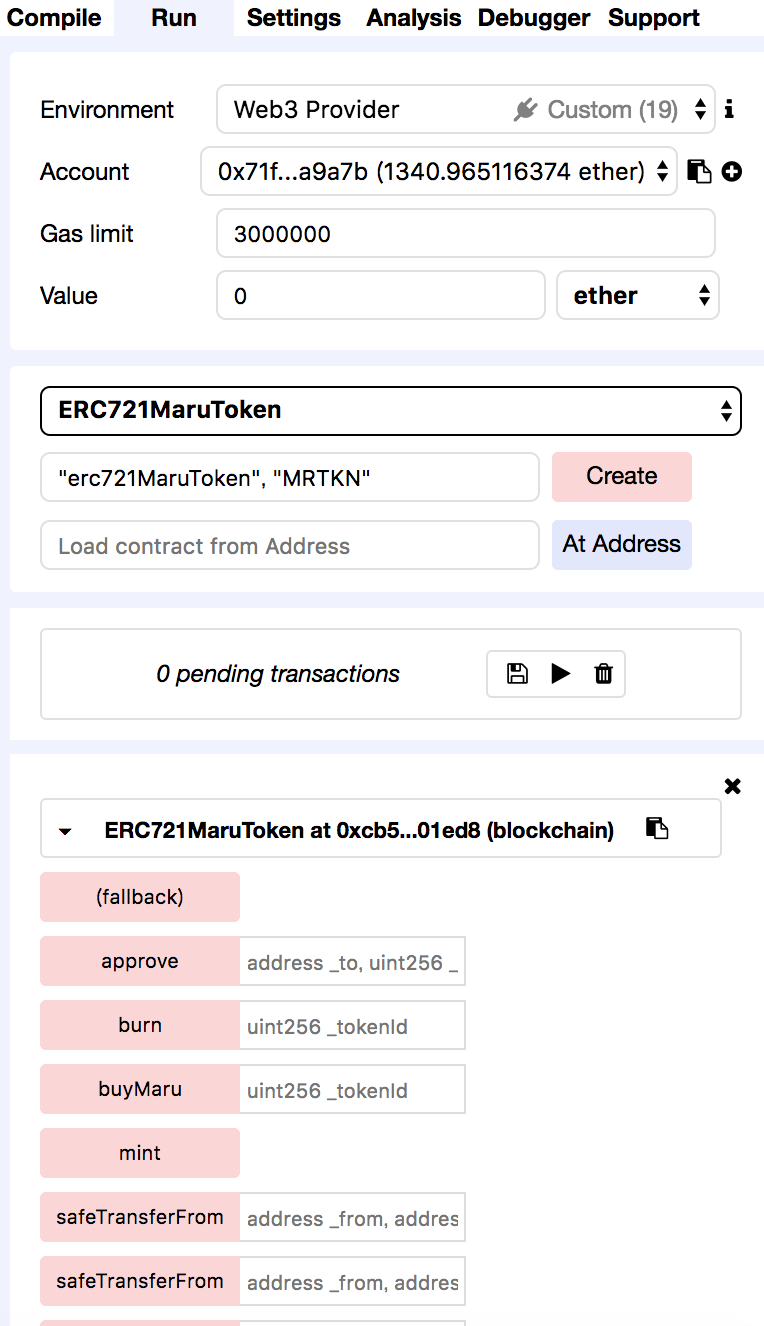
Task: Open the Account selection dropdown
Action: [x=439, y=172]
